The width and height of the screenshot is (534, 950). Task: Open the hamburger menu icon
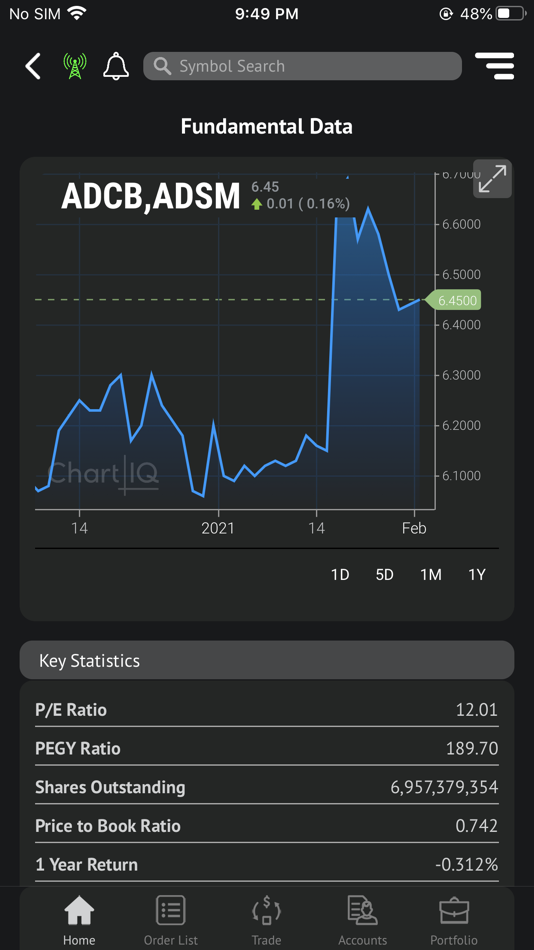click(495, 66)
